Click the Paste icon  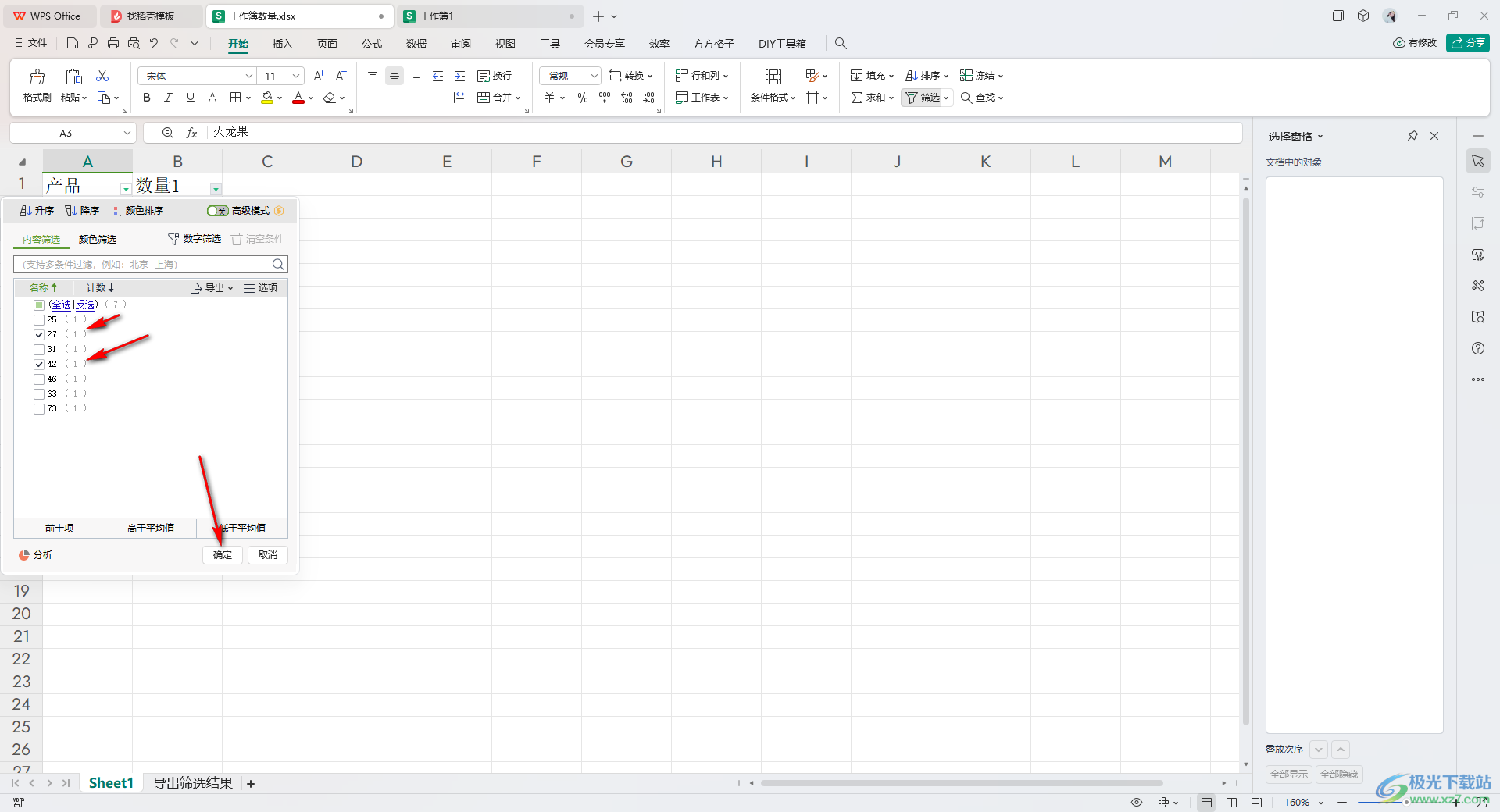click(73, 77)
